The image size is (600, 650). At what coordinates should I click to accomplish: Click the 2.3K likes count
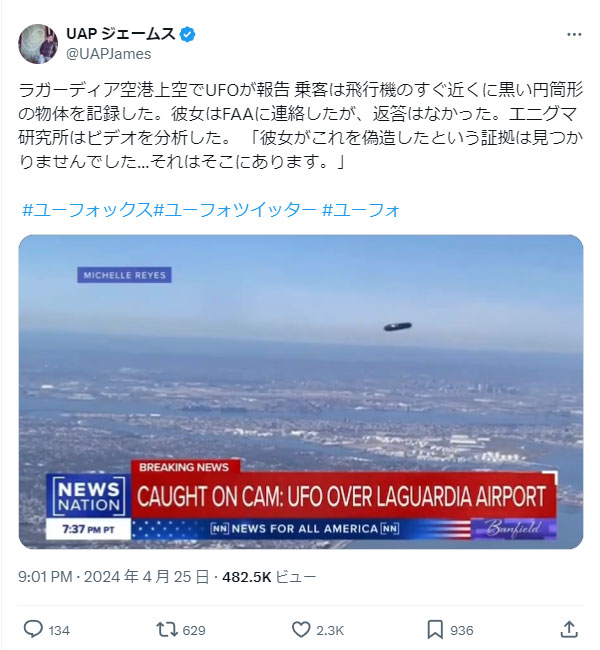(330, 631)
